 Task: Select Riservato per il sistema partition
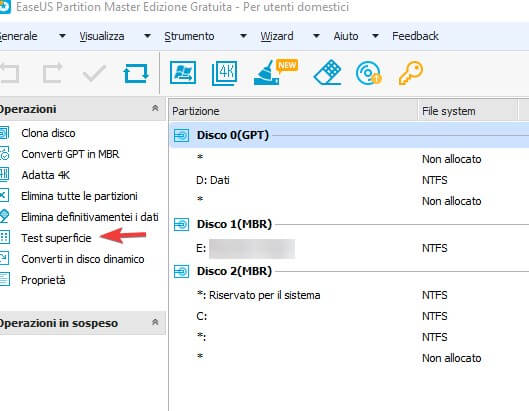click(258, 295)
